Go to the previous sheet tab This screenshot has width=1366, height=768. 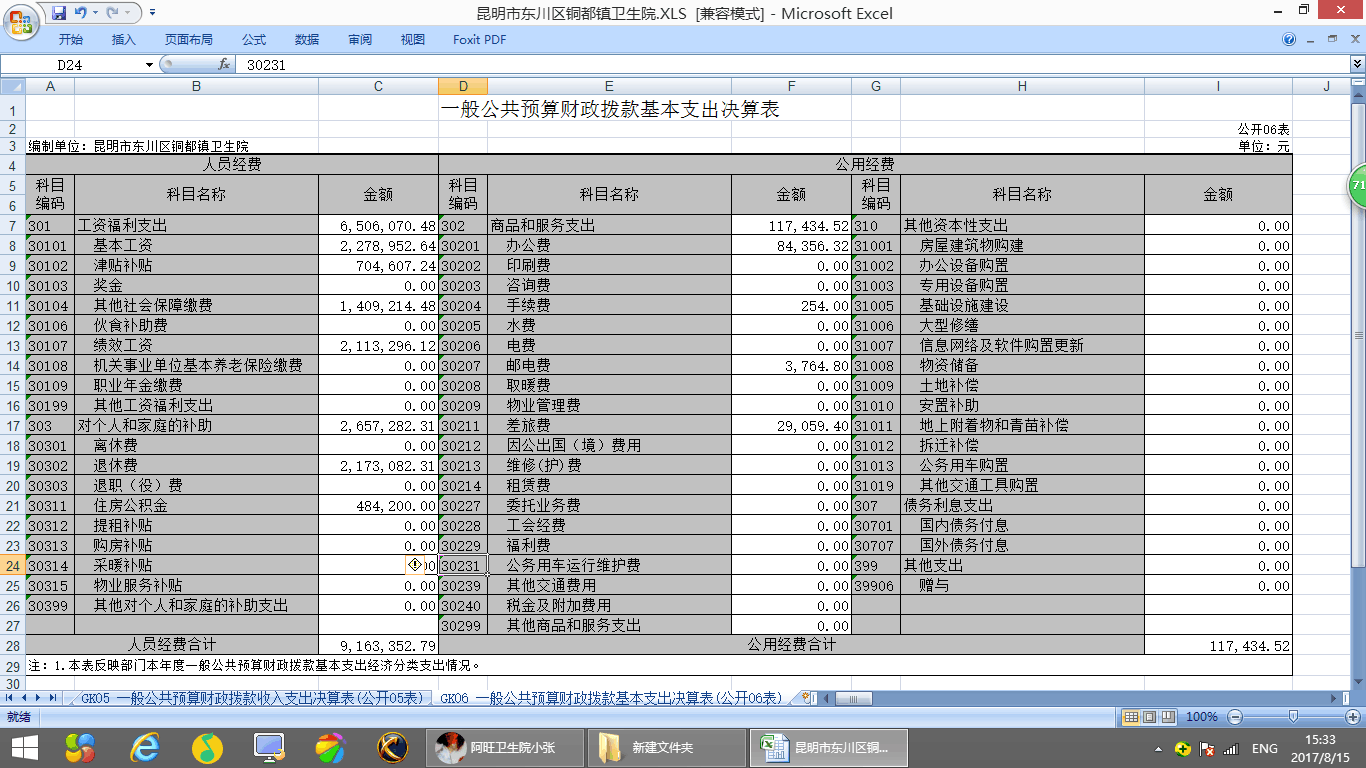coord(25,697)
